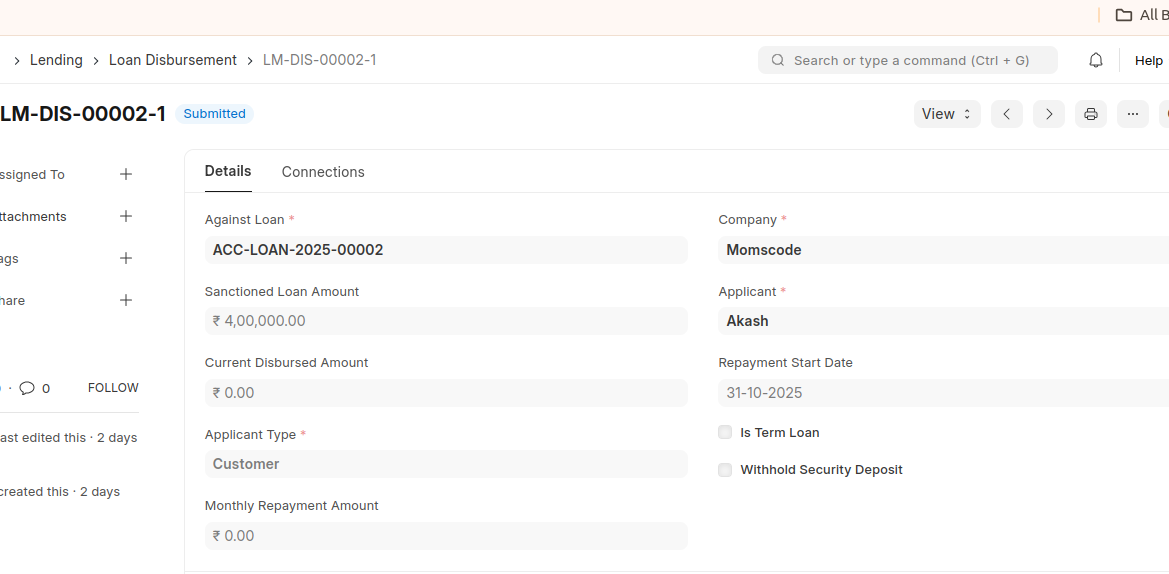Click the notifications bell icon
Image resolution: width=1169 pixels, height=574 pixels.
(1096, 60)
